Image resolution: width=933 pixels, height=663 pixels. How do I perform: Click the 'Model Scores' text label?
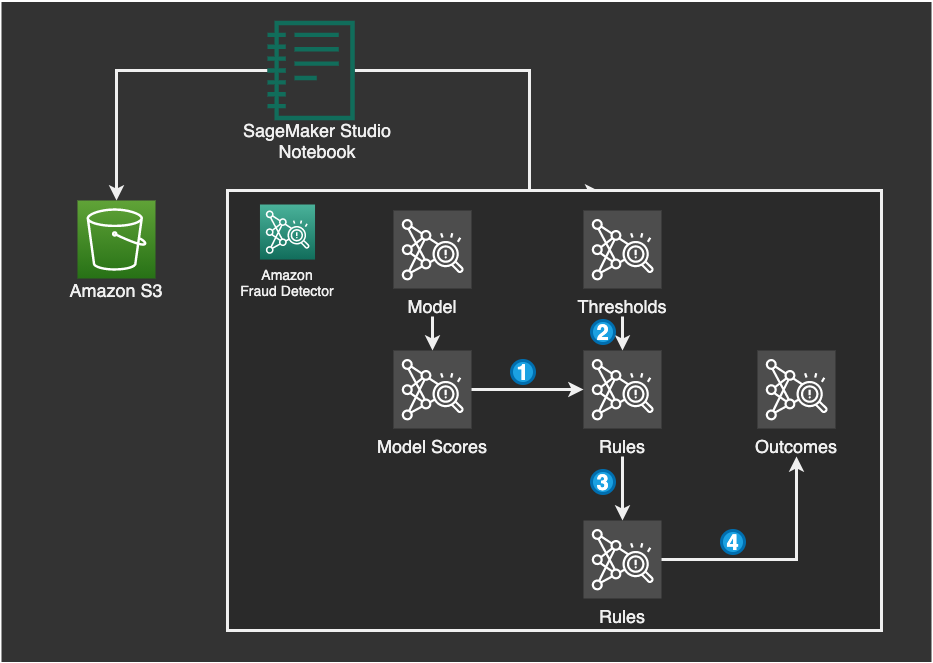coord(432,447)
